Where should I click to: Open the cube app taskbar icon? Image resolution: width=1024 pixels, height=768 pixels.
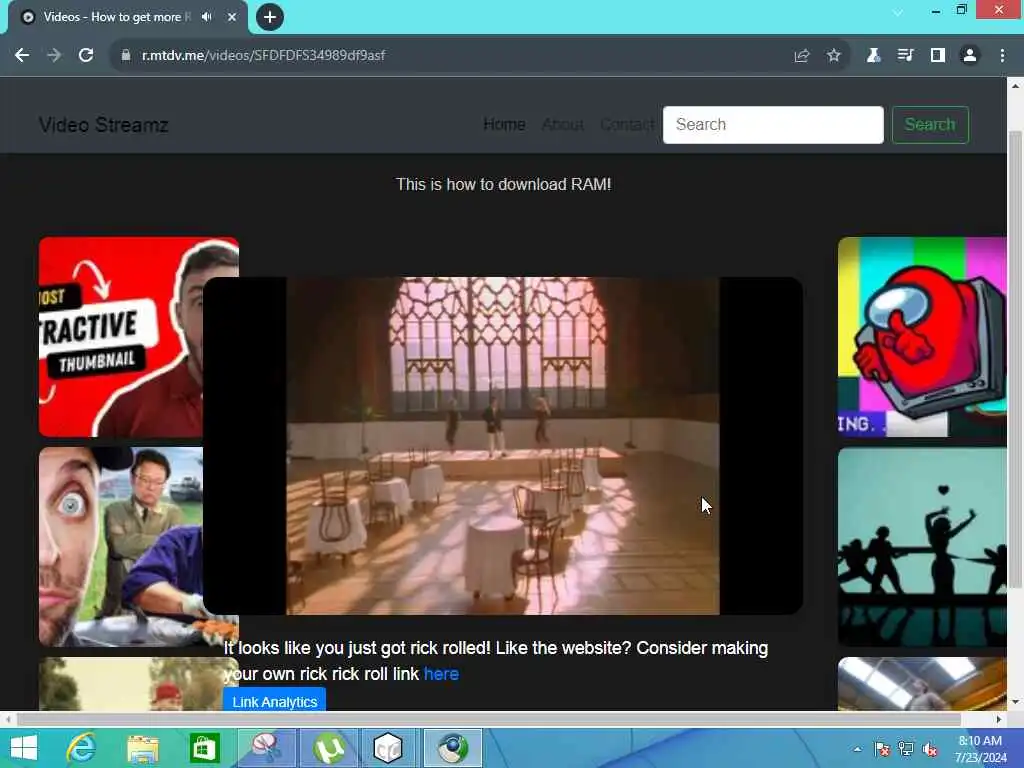pyautogui.click(x=388, y=748)
